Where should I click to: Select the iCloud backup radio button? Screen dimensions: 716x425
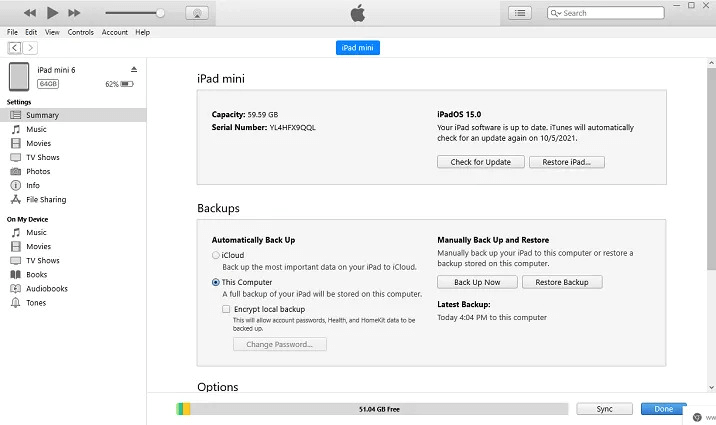[216, 255]
